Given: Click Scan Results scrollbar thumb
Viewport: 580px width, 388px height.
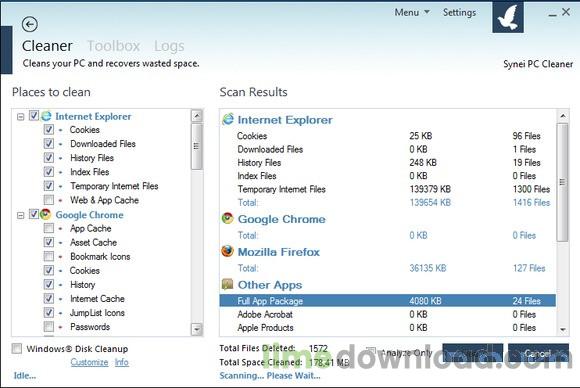Looking at the screenshot, I should point(563,182).
